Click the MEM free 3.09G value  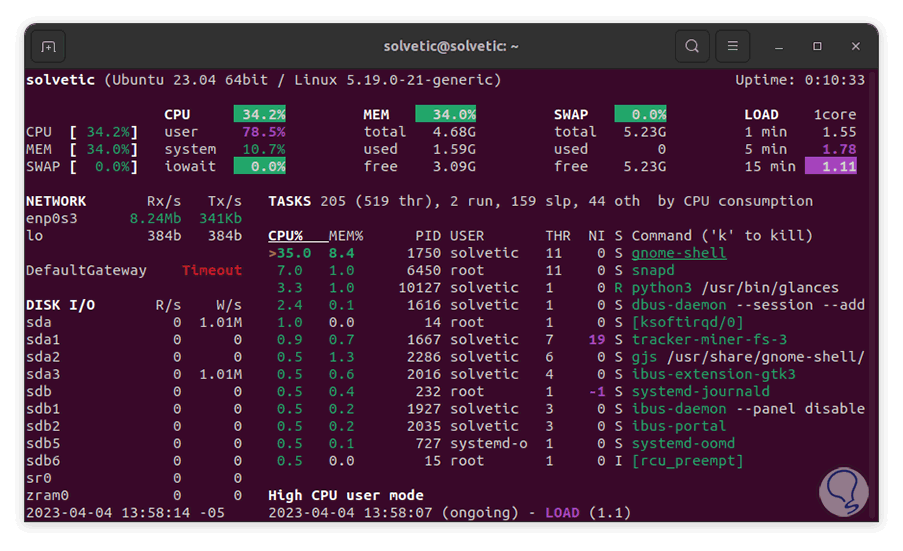click(x=454, y=166)
